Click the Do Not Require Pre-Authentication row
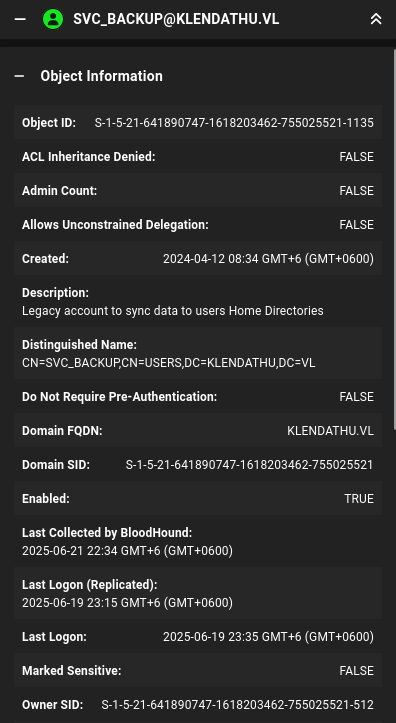 coord(198,397)
